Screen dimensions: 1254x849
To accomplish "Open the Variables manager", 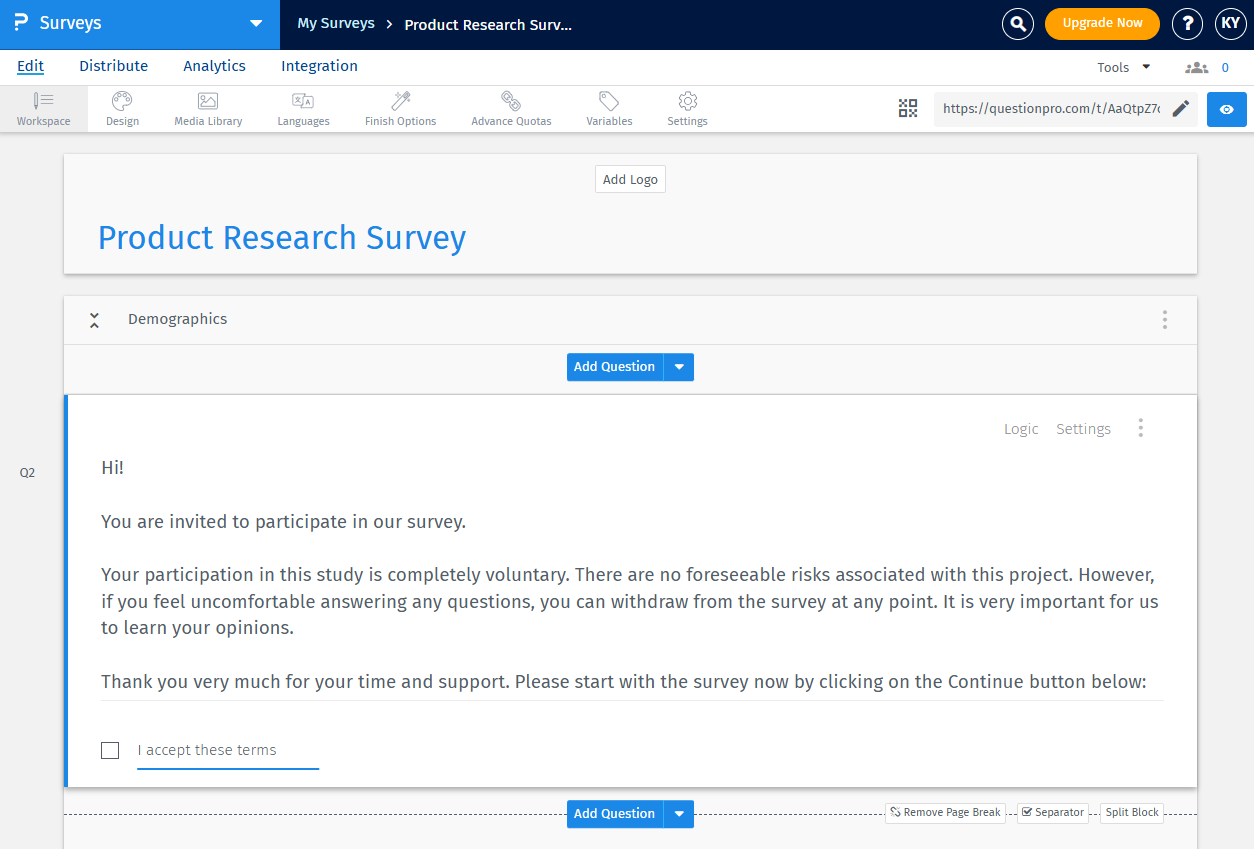I will point(608,108).
